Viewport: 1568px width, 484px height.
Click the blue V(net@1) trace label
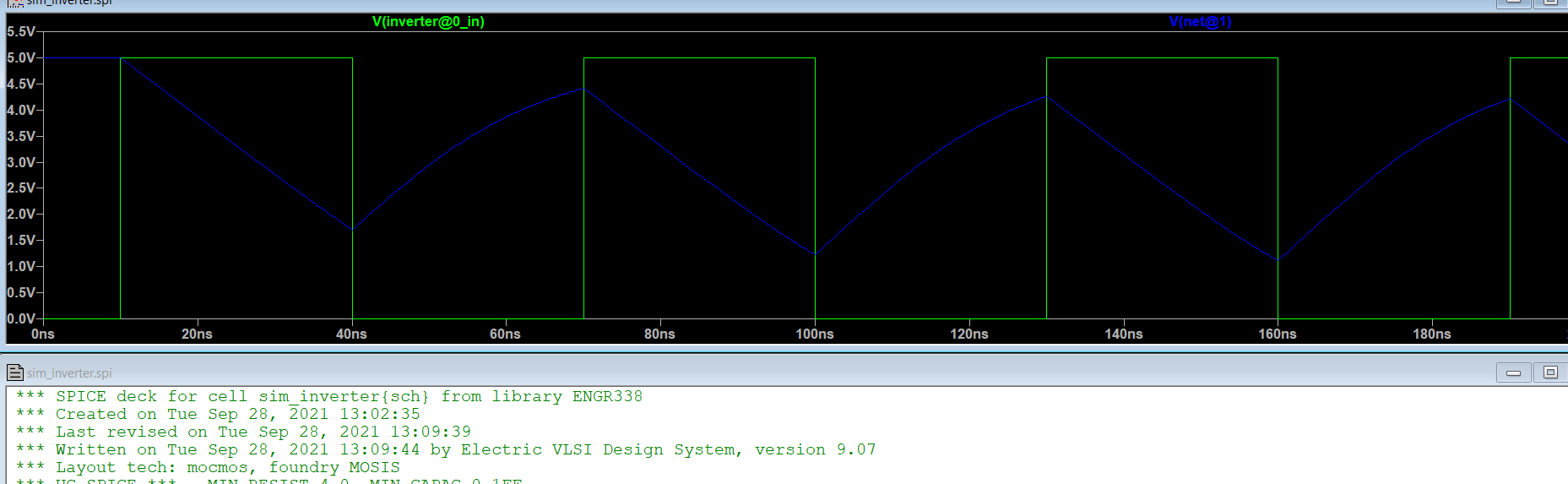coord(1200,22)
